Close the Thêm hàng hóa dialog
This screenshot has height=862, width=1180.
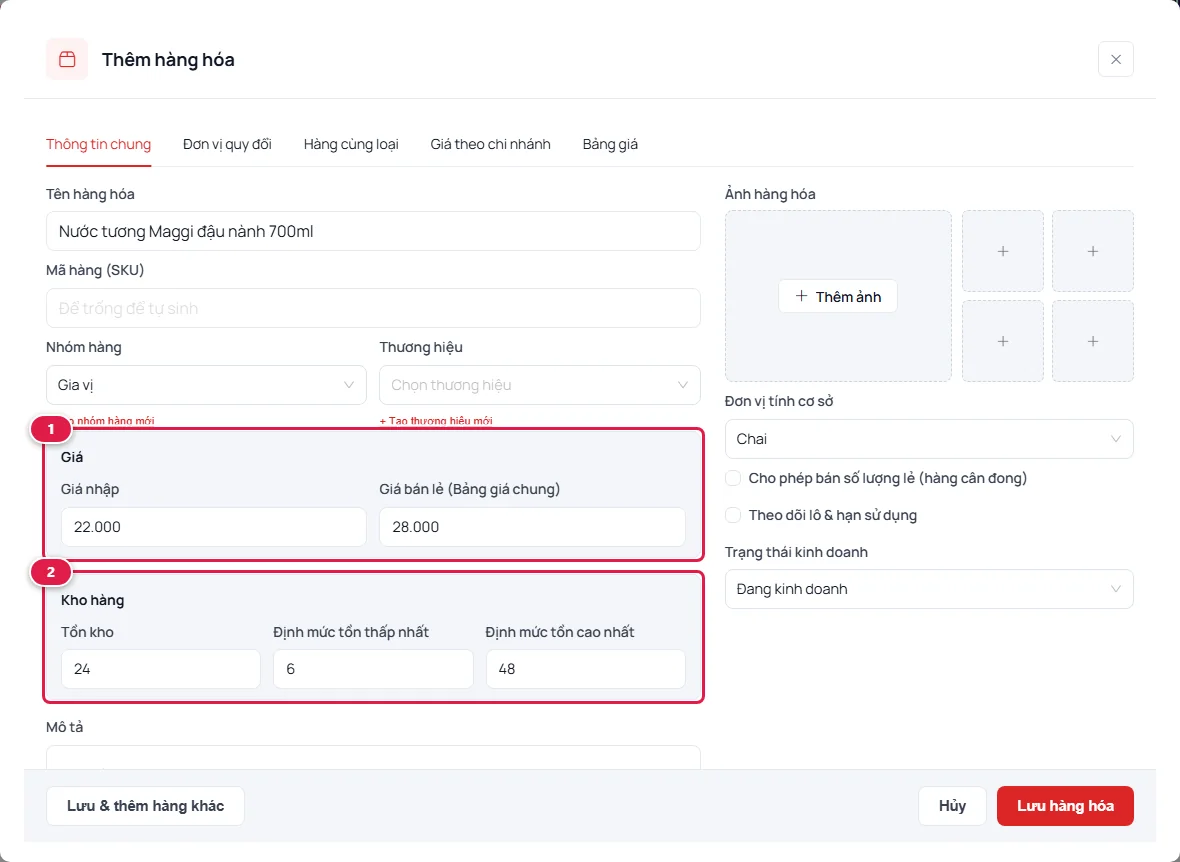pos(1115,59)
